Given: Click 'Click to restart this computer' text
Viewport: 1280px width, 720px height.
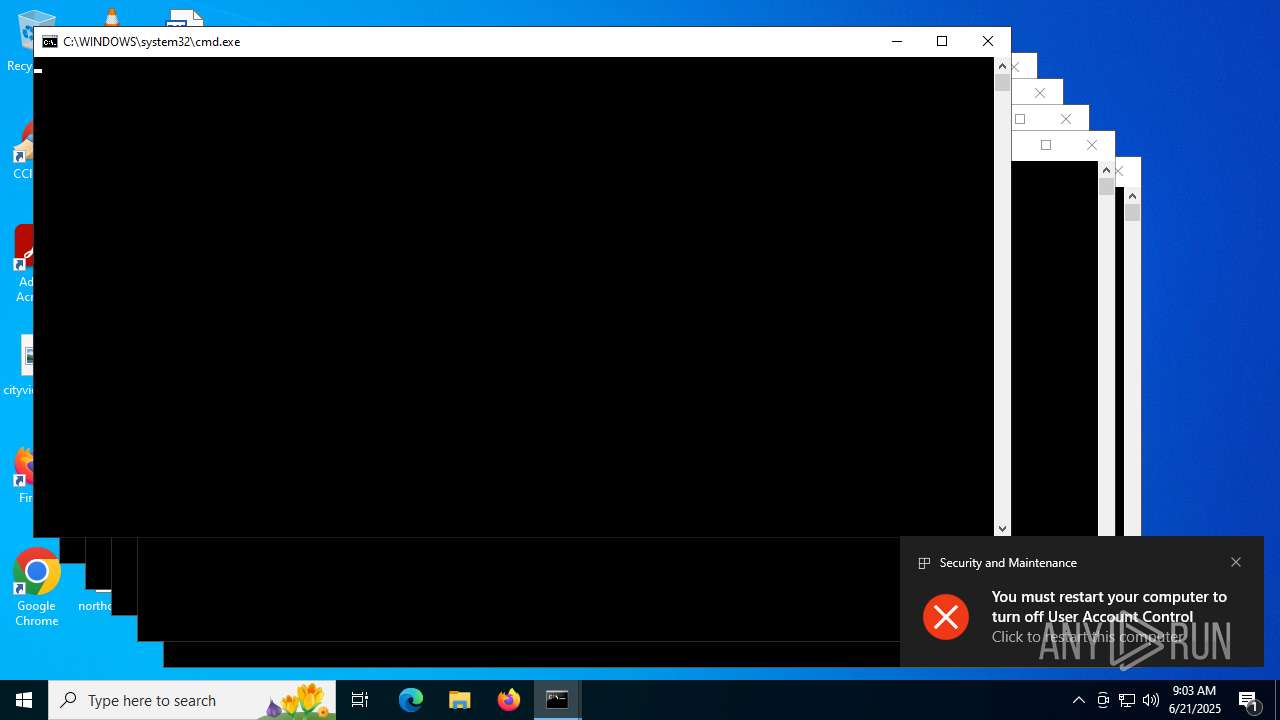Looking at the screenshot, I should (1088, 637).
